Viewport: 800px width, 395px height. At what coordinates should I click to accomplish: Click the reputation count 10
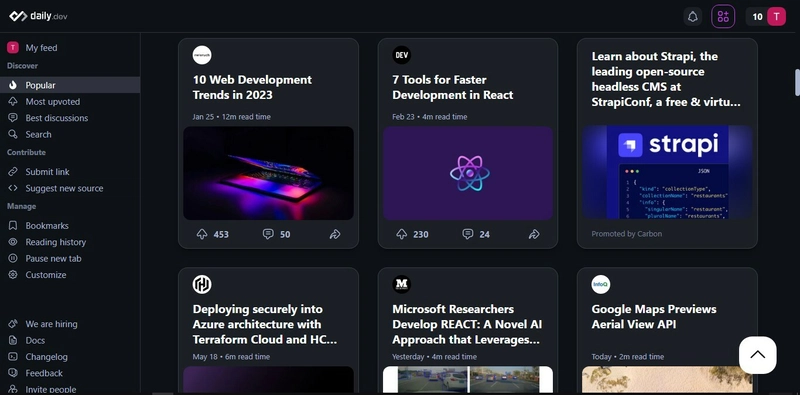click(x=757, y=17)
